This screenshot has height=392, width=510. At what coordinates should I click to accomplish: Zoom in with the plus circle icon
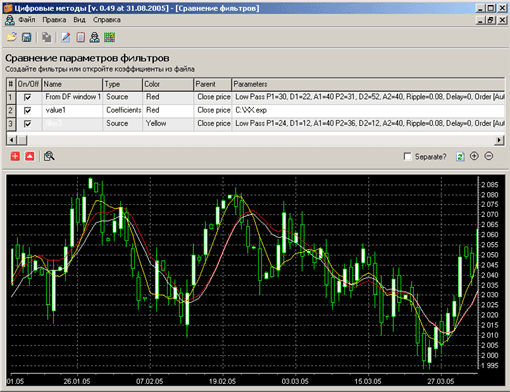[474, 156]
